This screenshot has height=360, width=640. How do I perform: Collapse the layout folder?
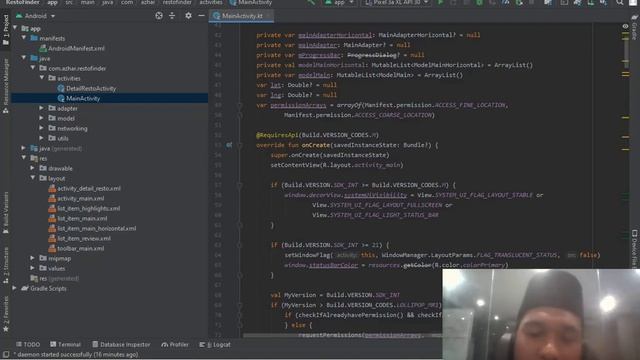(x=33, y=178)
